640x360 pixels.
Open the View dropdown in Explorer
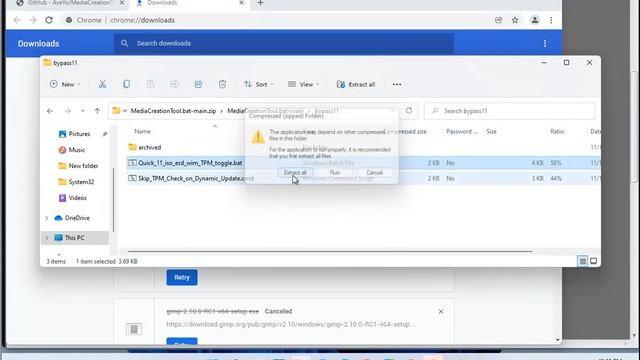click(x=303, y=84)
